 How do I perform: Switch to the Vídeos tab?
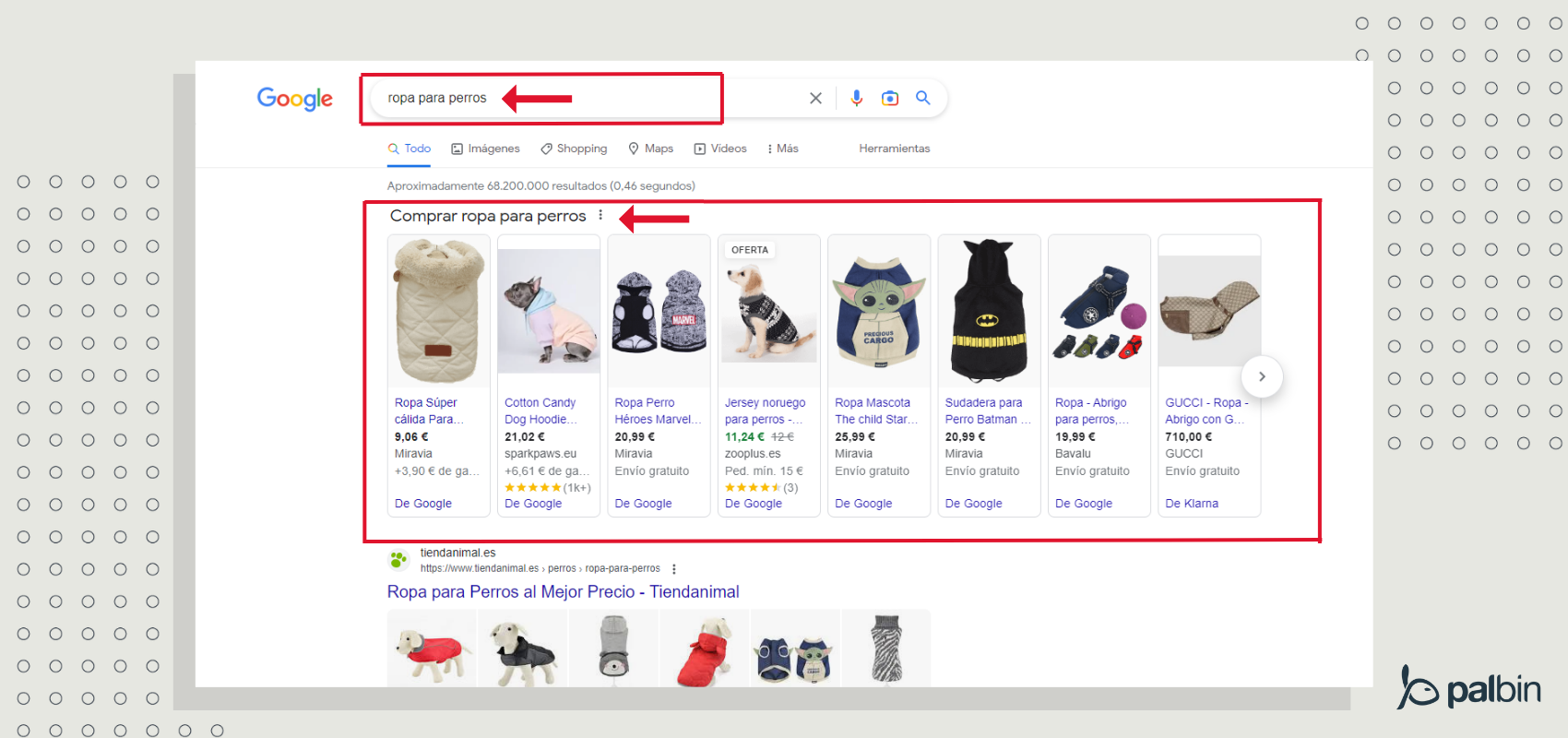pos(720,149)
